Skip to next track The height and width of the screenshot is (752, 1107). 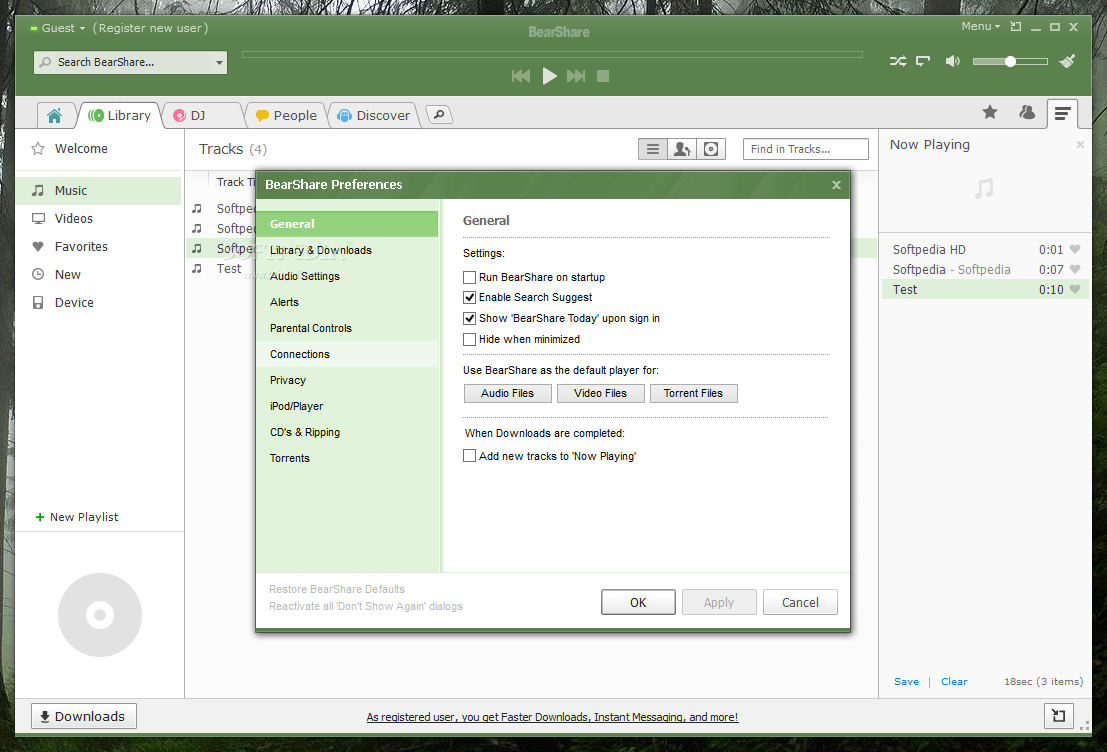point(576,76)
